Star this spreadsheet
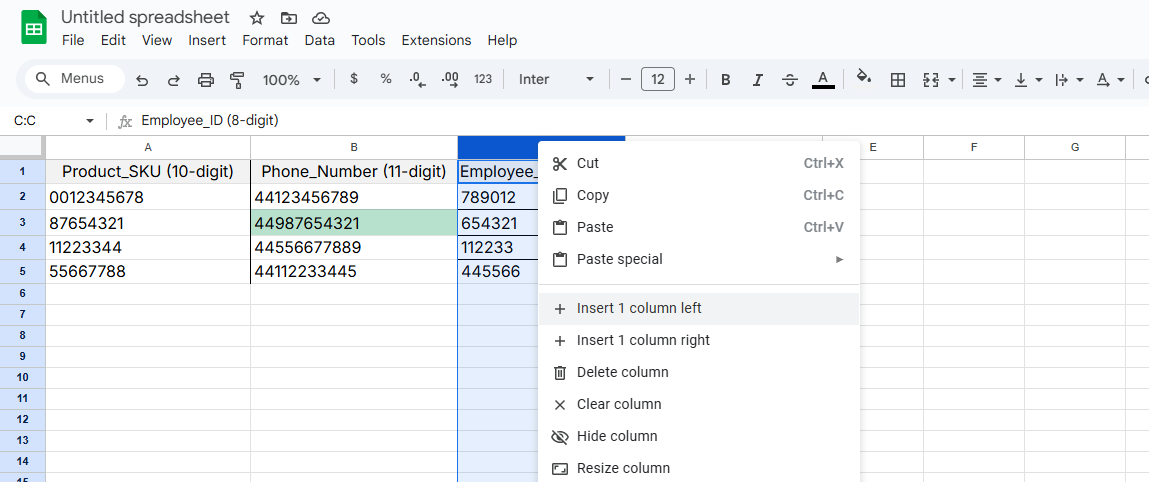This screenshot has width=1149, height=482. pyautogui.click(x=257, y=18)
